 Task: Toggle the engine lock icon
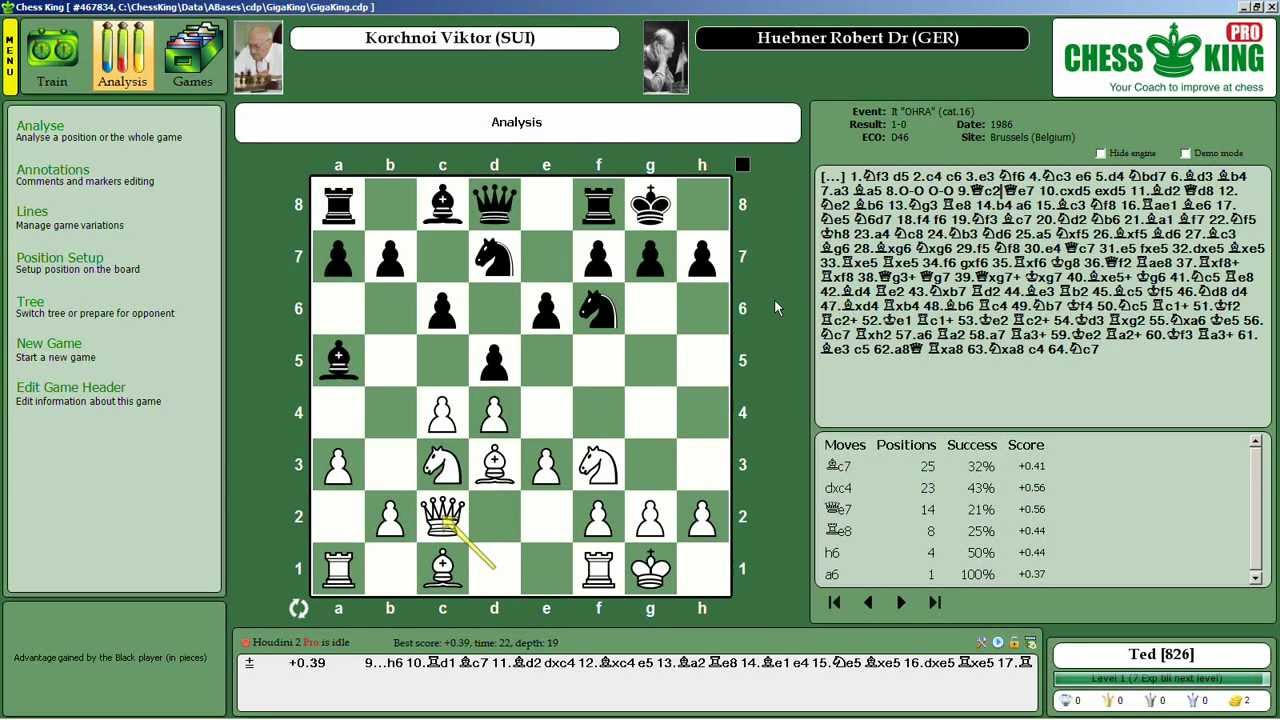[x=1014, y=642]
